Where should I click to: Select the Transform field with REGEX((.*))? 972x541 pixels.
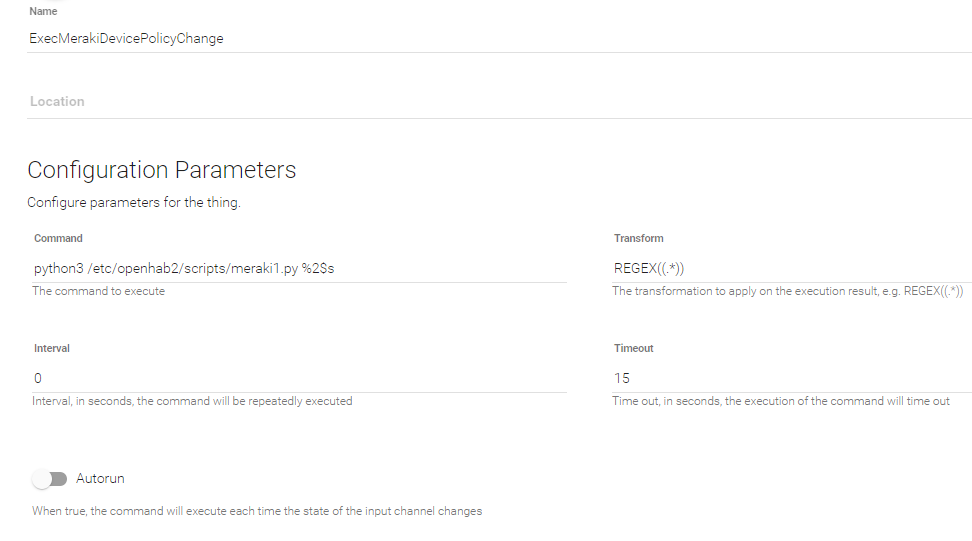790,268
